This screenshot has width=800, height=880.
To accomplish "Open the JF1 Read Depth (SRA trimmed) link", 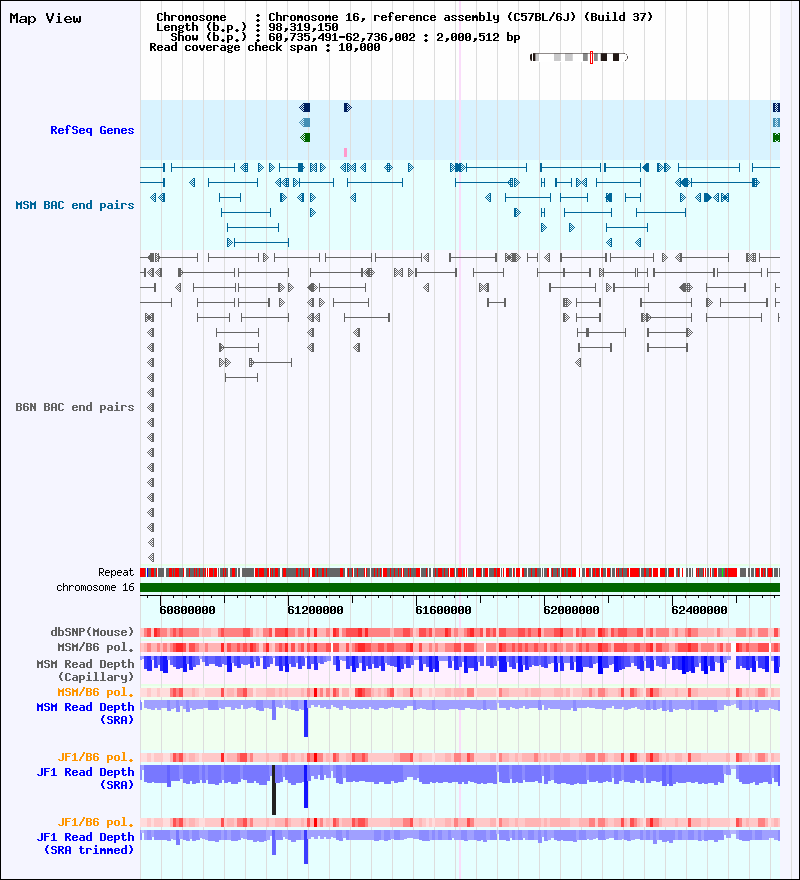I will pyautogui.click(x=85, y=844).
